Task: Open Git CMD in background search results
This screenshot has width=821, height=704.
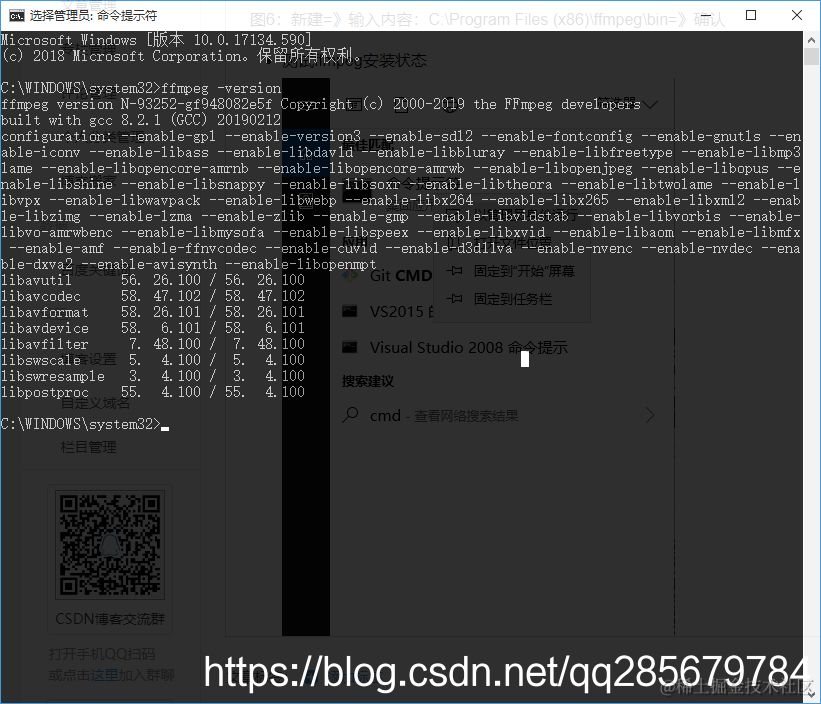Action: [401, 275]
